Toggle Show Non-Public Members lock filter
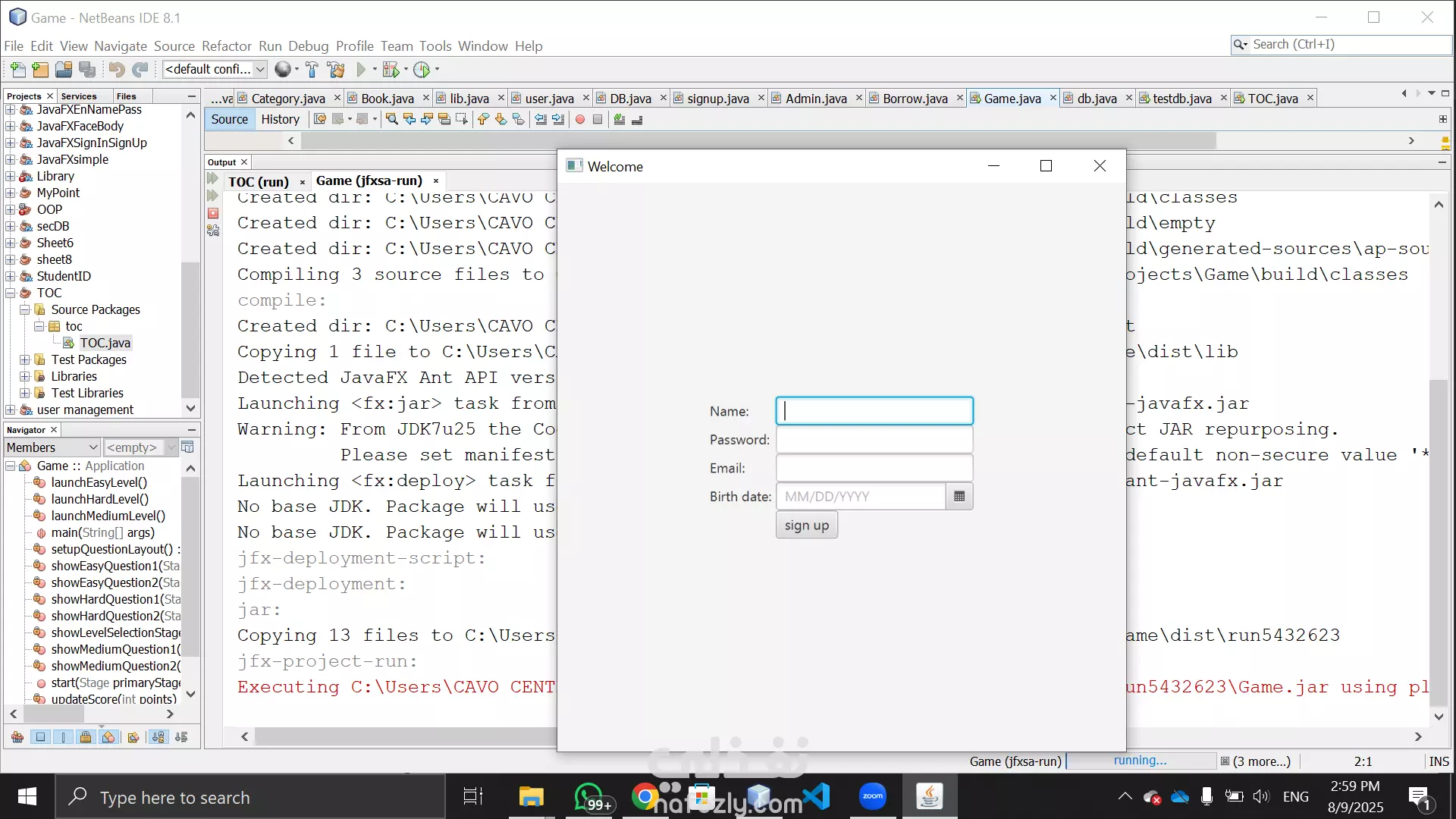Screen dimensions: 1456x819 point(86,737)
